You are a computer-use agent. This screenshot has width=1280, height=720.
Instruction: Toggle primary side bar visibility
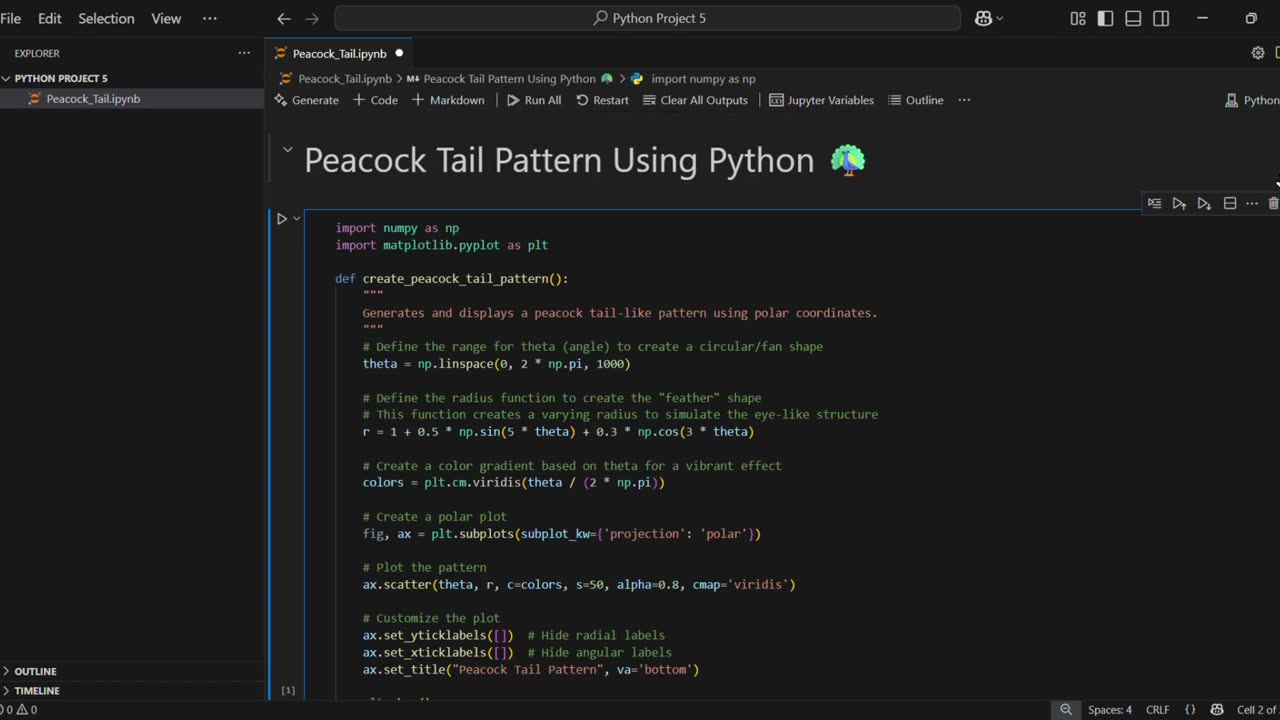point(1105,18)
